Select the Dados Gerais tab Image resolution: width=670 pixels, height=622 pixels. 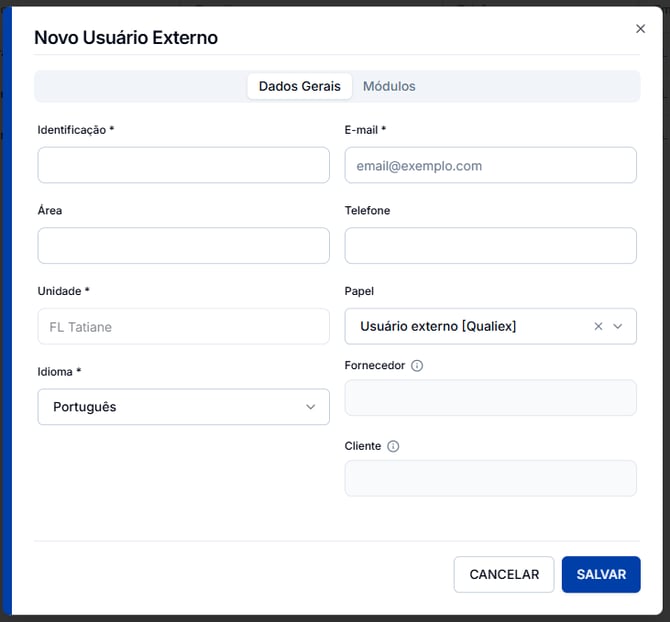[x=300, y=86]
